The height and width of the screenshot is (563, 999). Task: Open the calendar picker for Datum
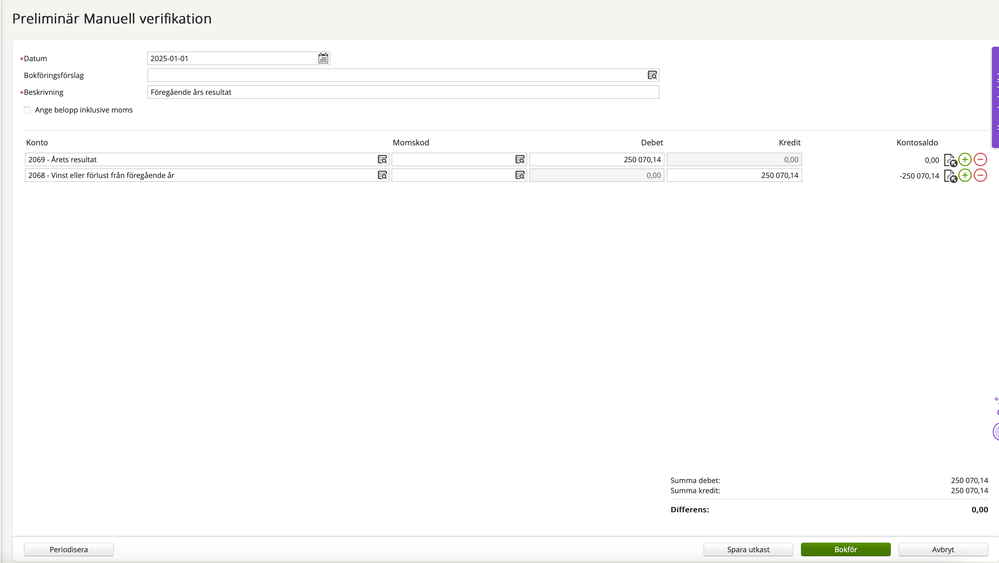[323, 58]
